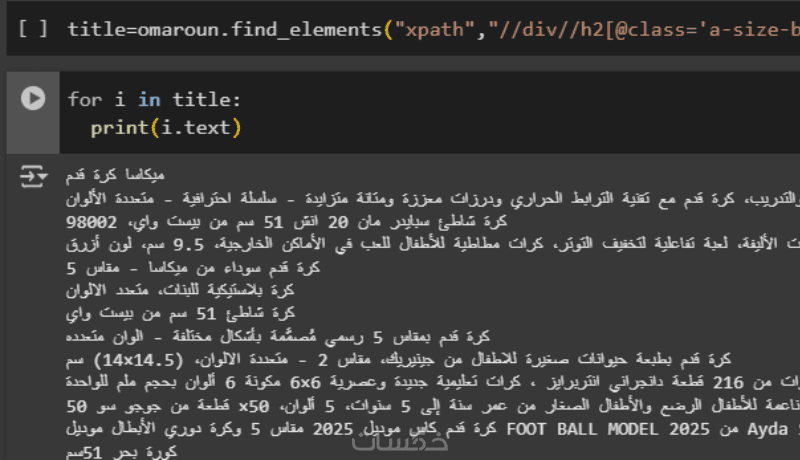
Task: Toggle the cell output actions icon
Action: 33,176
